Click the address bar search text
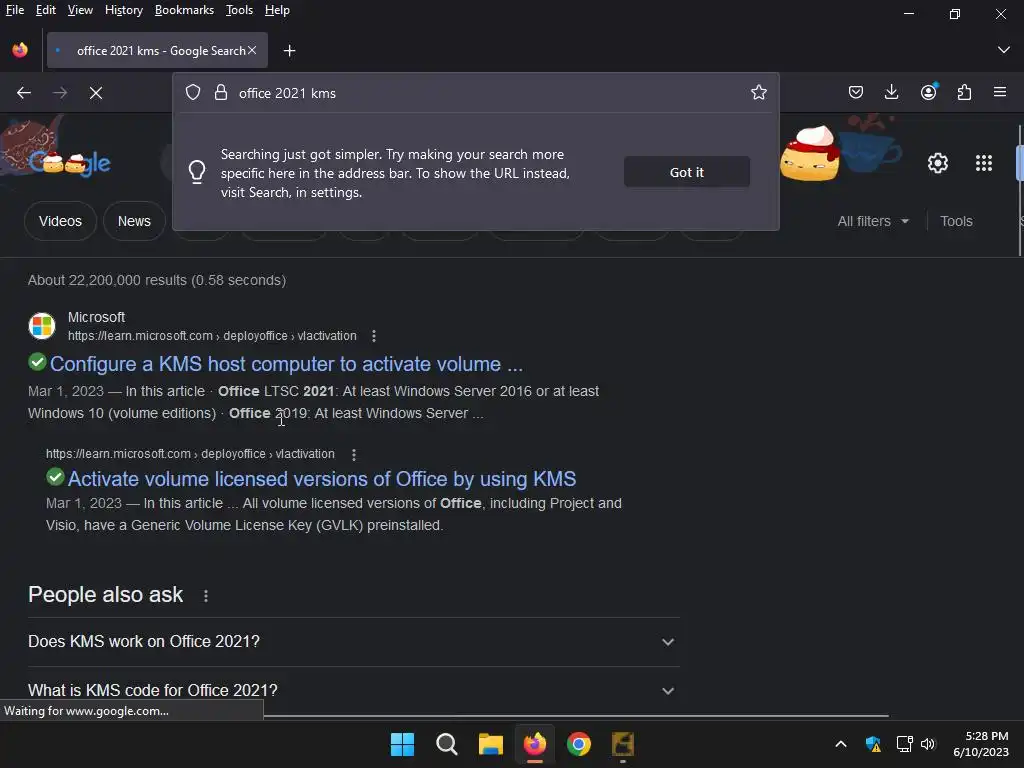Image resolution: width=1024 pixels, height=768 pixels. point(287,93)
